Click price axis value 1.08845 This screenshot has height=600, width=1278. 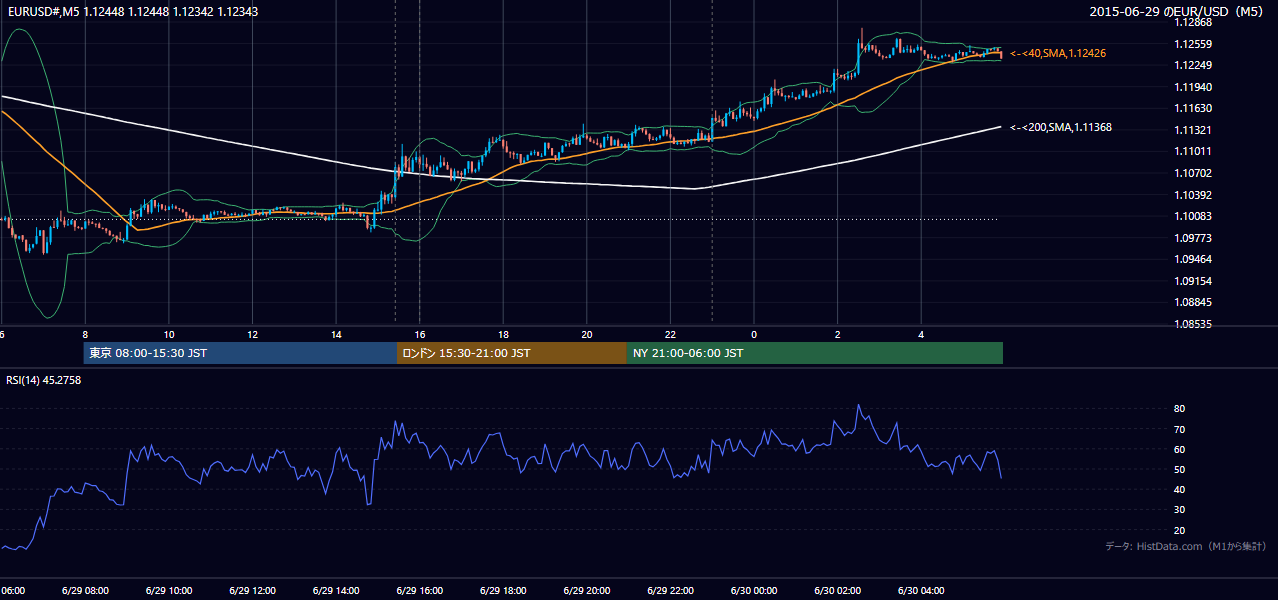pyautogui.click(x=1193, y=302)
